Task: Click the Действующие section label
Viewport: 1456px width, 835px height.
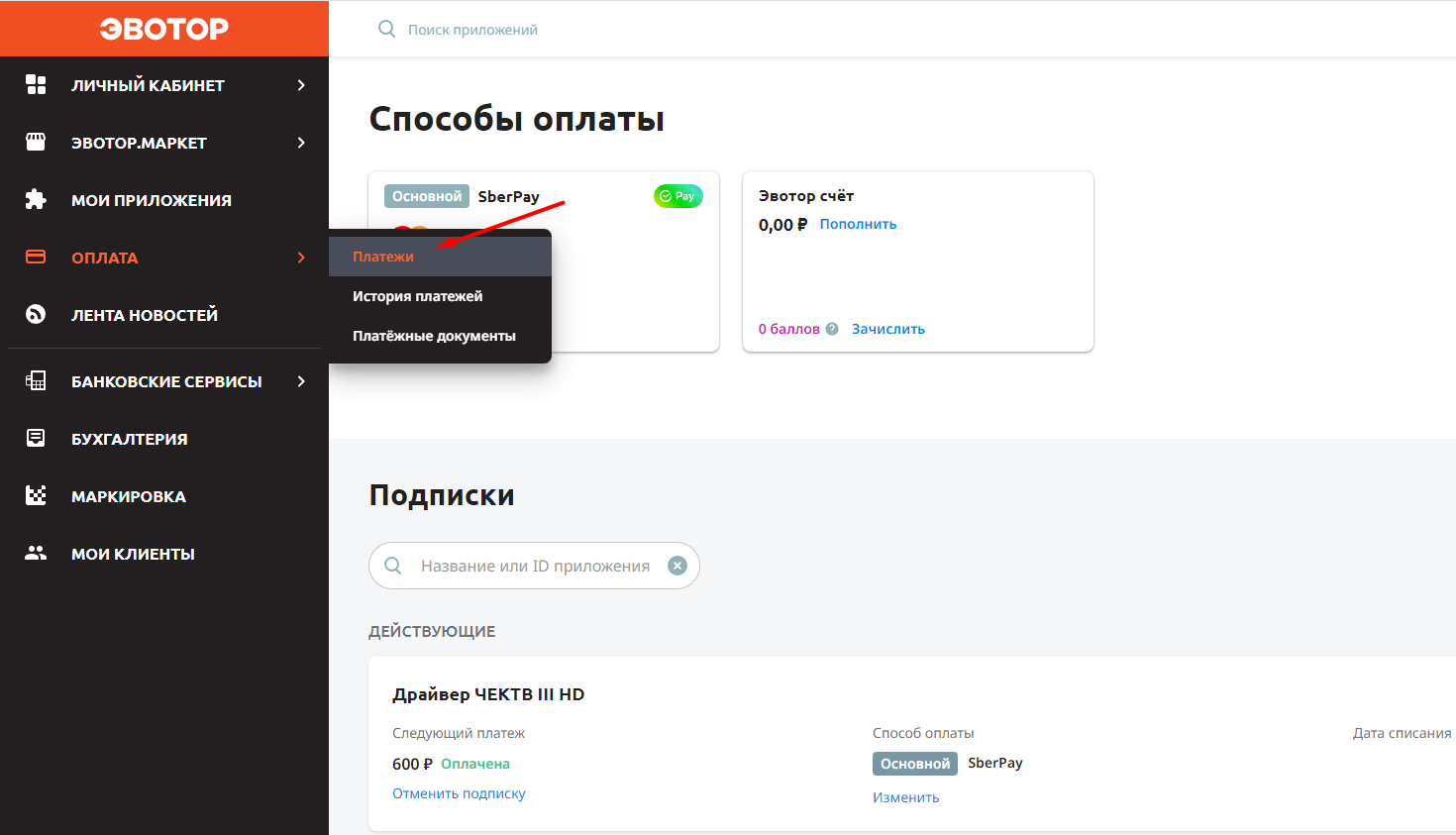Action: tap(432, 631)
